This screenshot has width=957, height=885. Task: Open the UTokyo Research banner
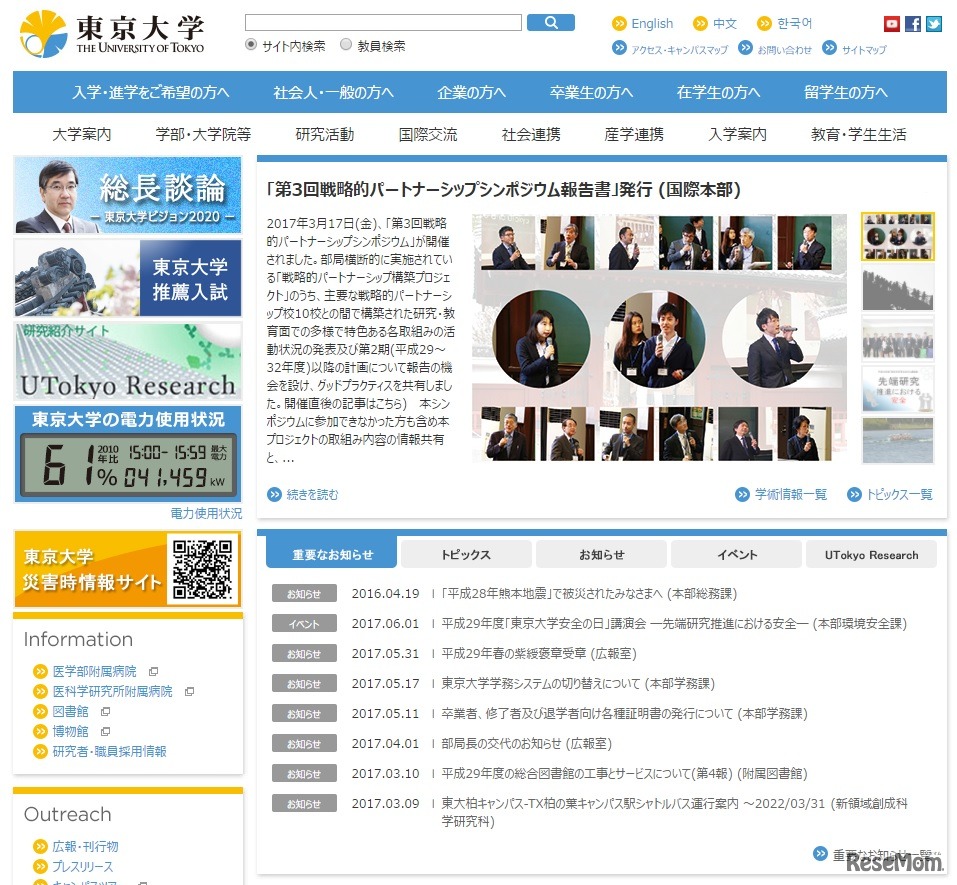pos(128,361)
